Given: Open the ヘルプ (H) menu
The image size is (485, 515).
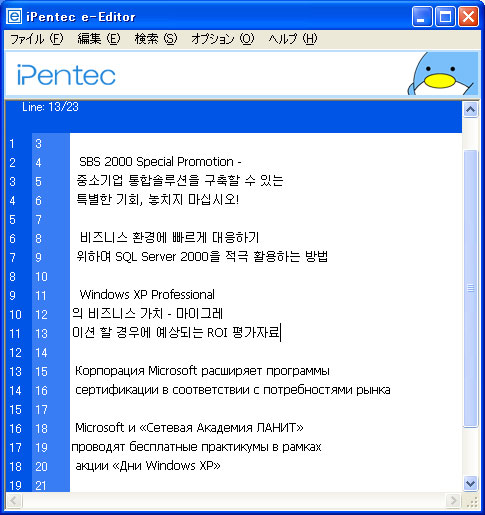Looking at the screenshot, I should (x=293, y=39).
